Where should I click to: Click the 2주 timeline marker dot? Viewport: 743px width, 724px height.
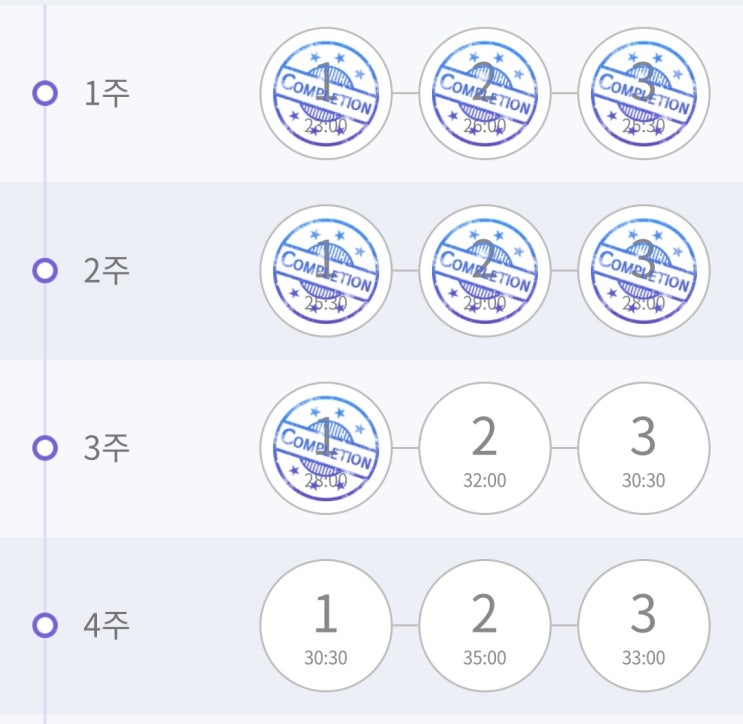point(44,271)
